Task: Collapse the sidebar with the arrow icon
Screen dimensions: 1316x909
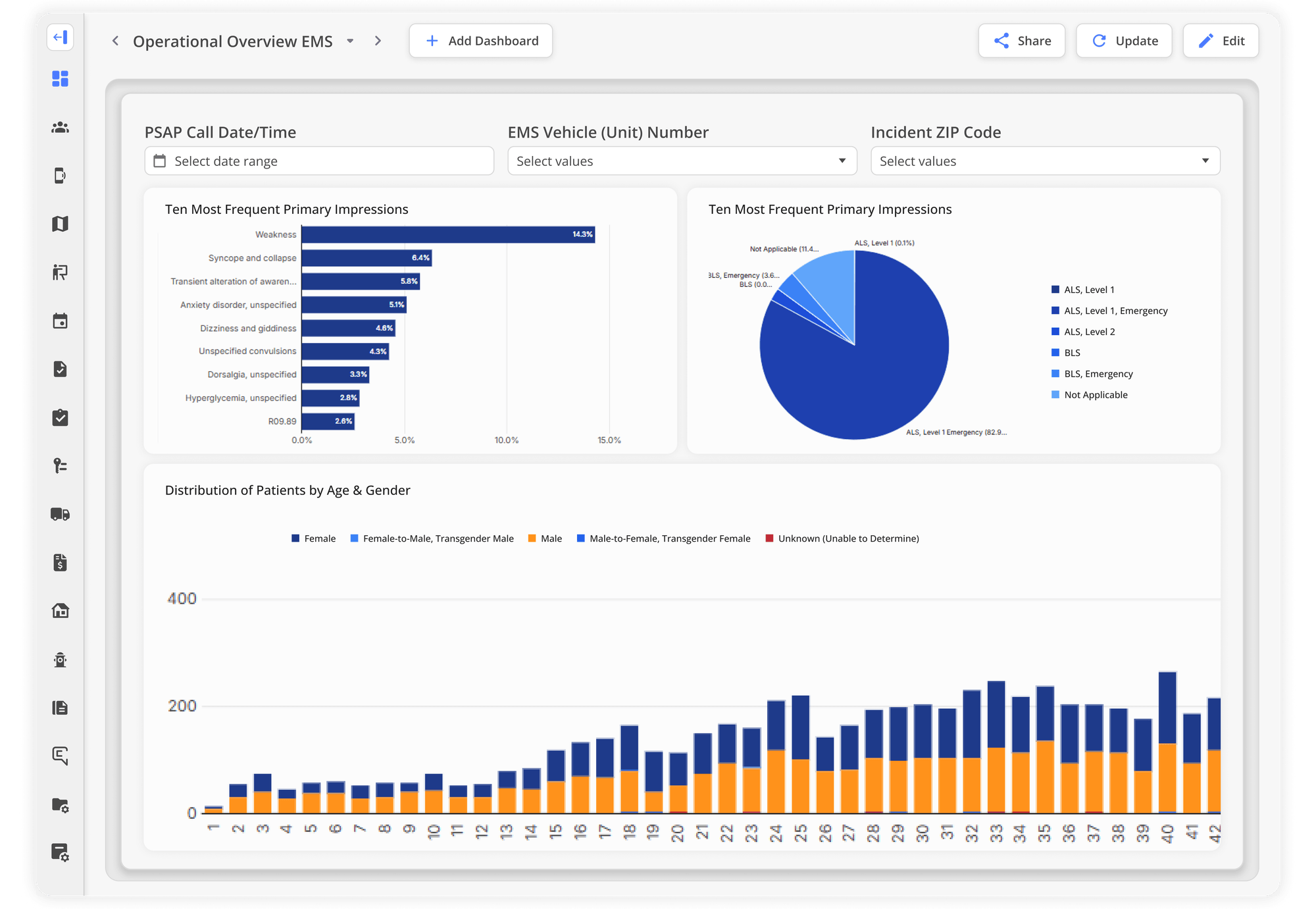Action: (x=60, y=37)
